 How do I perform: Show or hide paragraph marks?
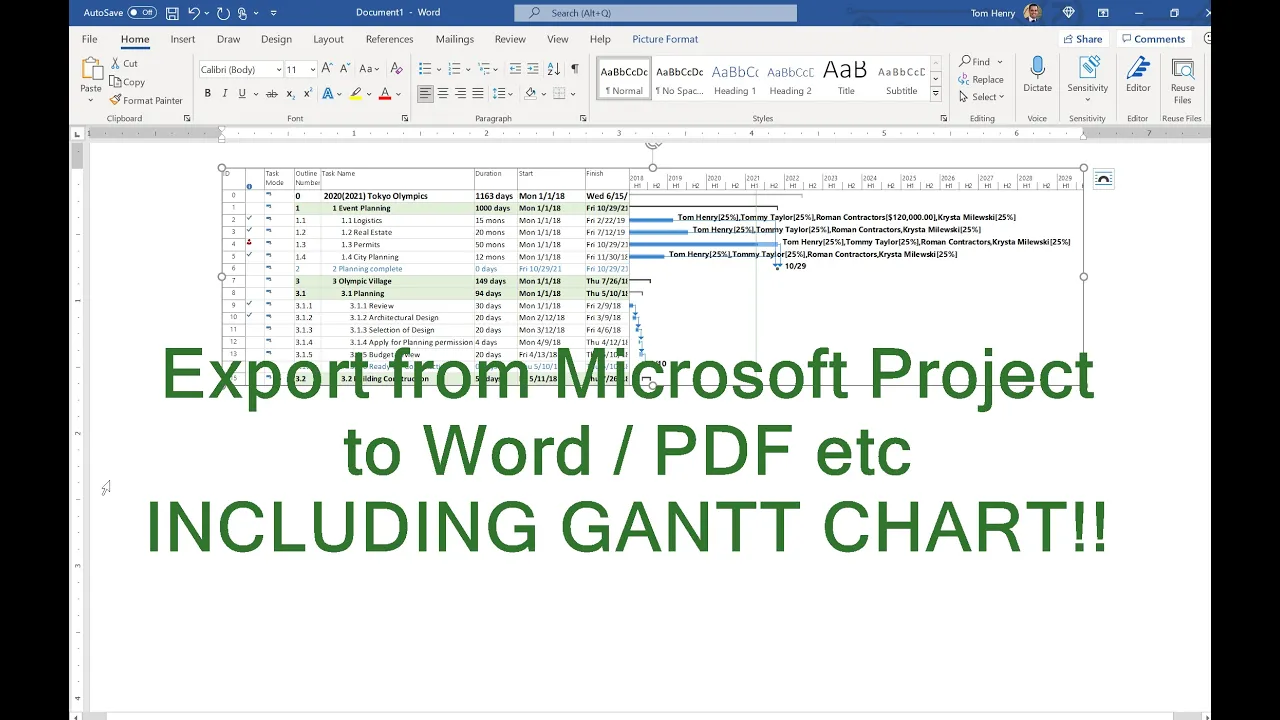(574, 69)
